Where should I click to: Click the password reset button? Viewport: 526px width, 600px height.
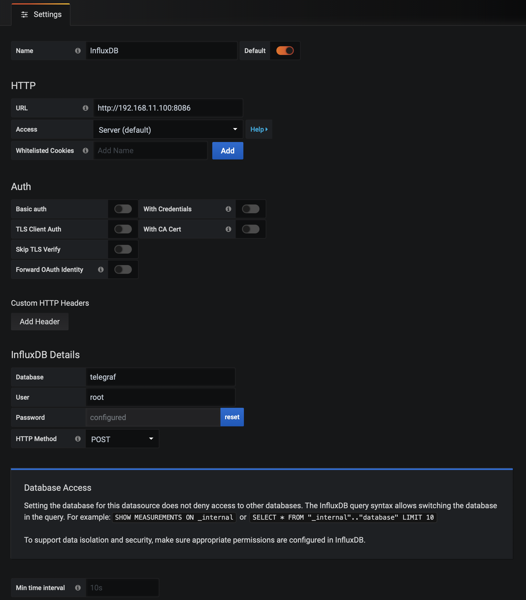232,417
